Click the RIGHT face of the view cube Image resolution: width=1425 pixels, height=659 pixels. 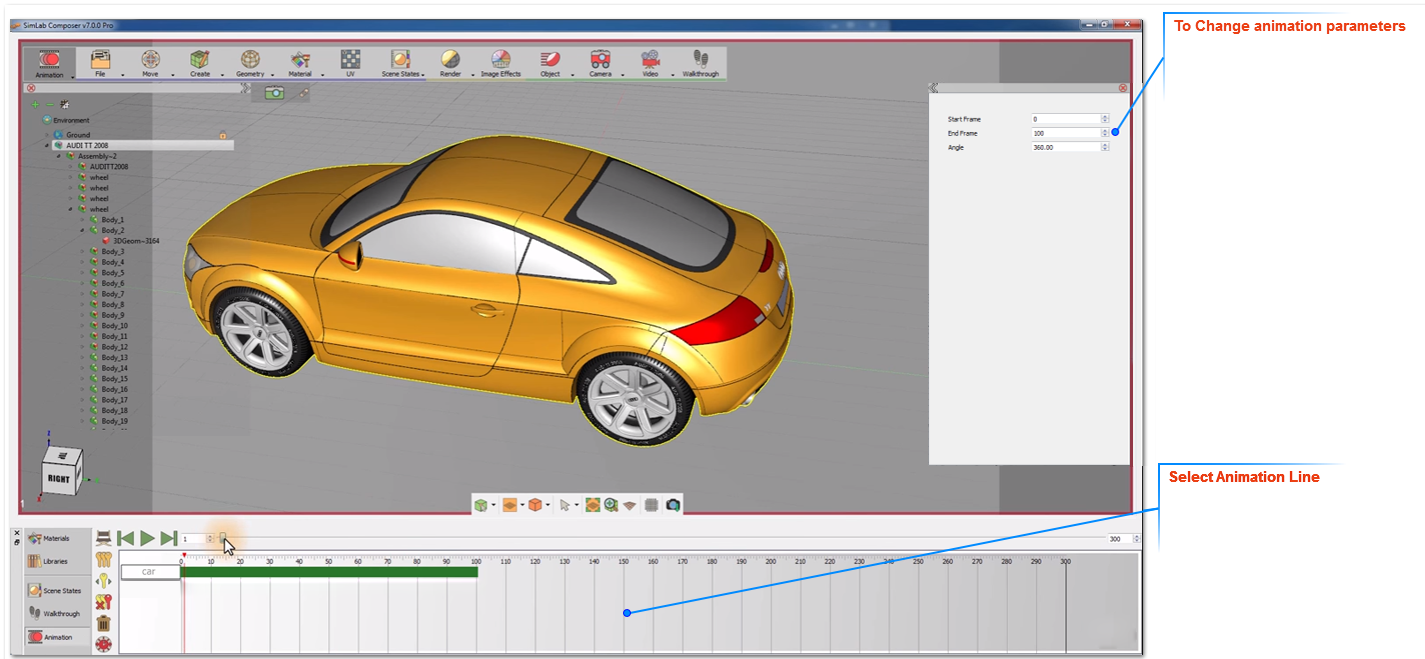[x=60, y=479]
